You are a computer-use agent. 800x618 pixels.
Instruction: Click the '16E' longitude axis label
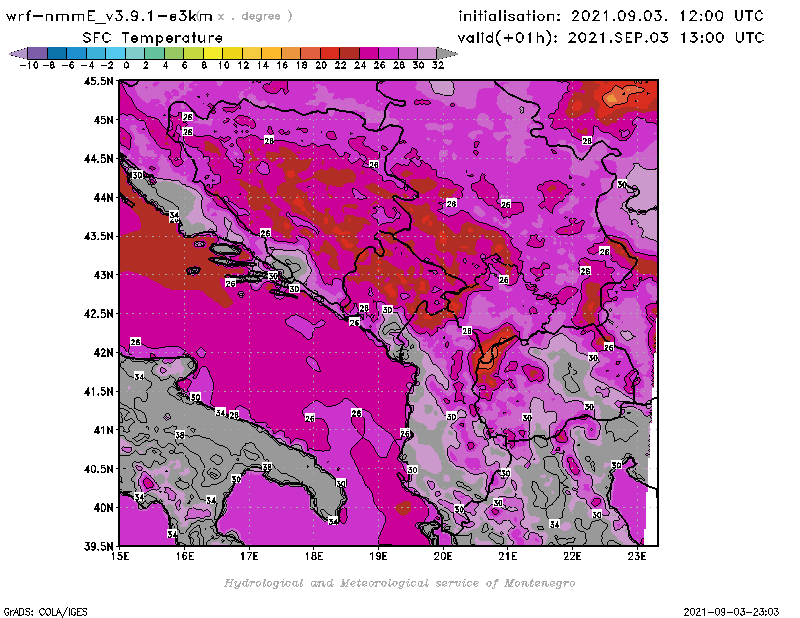click(x=185, y=556)
